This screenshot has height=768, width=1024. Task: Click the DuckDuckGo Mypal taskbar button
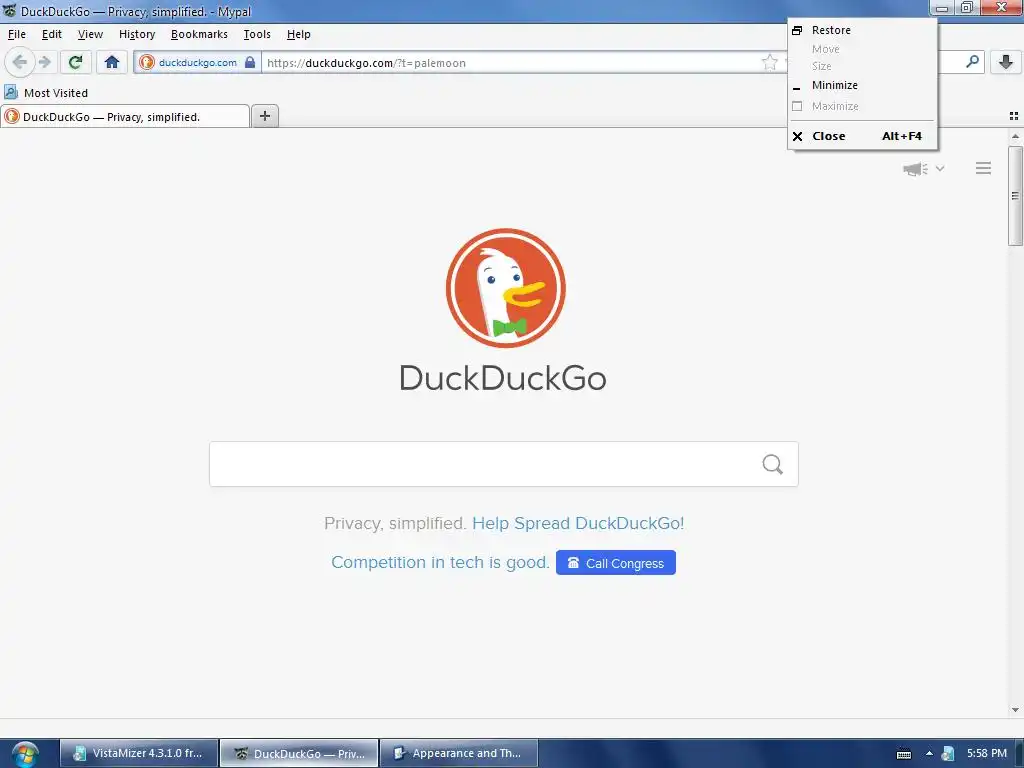[299, 753]
